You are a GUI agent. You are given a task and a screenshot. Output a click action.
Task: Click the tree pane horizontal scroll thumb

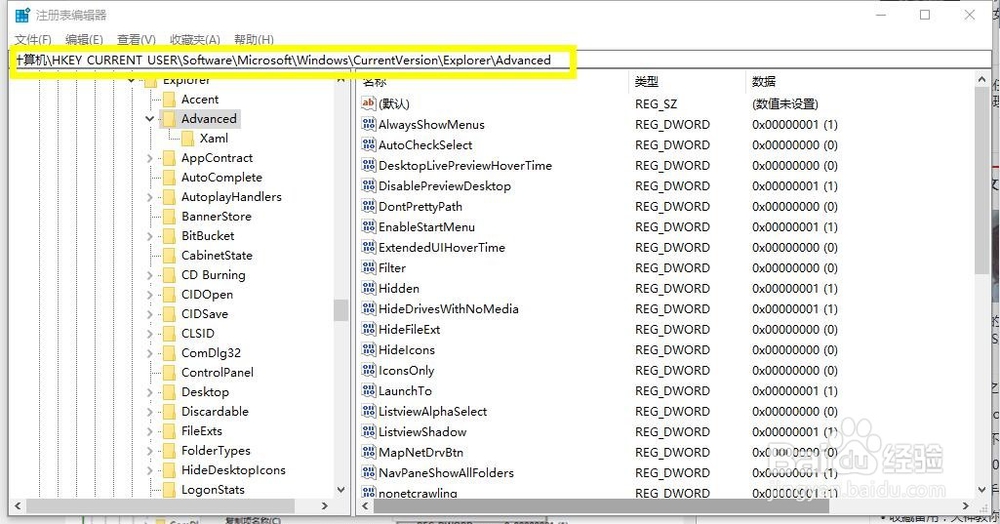161,506
